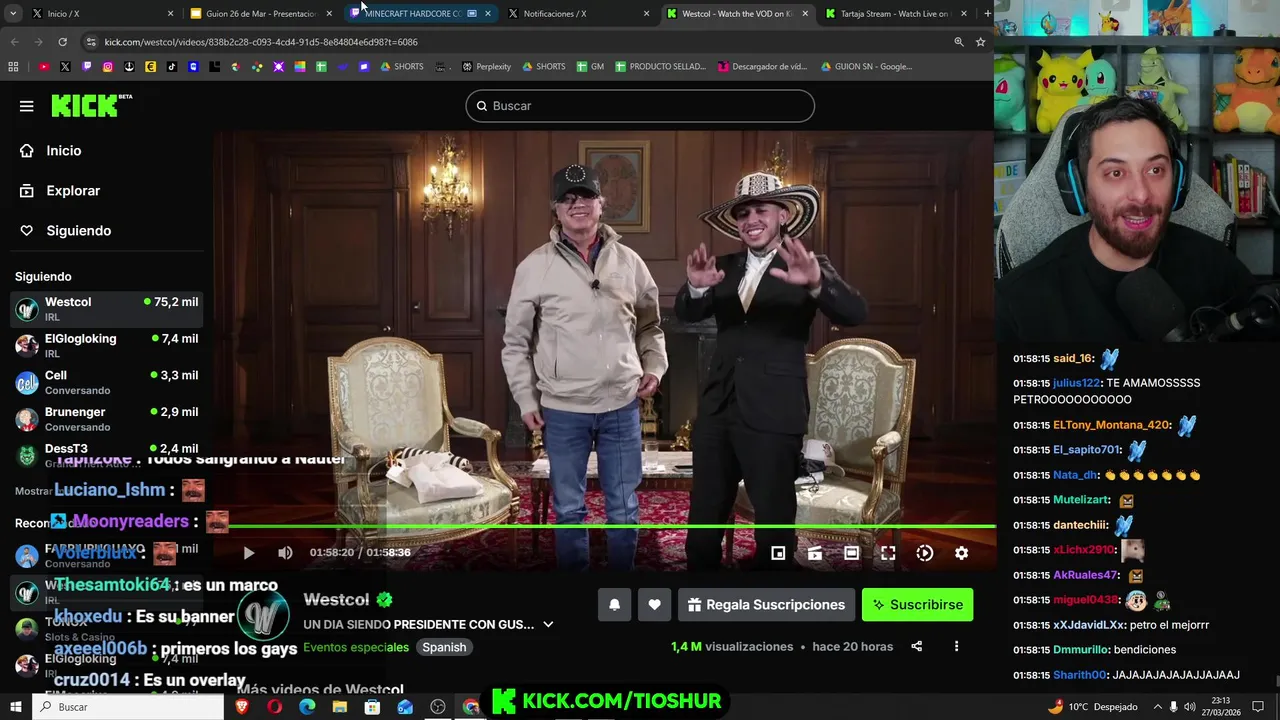Open system volume icon in tray

point(1188,707)
